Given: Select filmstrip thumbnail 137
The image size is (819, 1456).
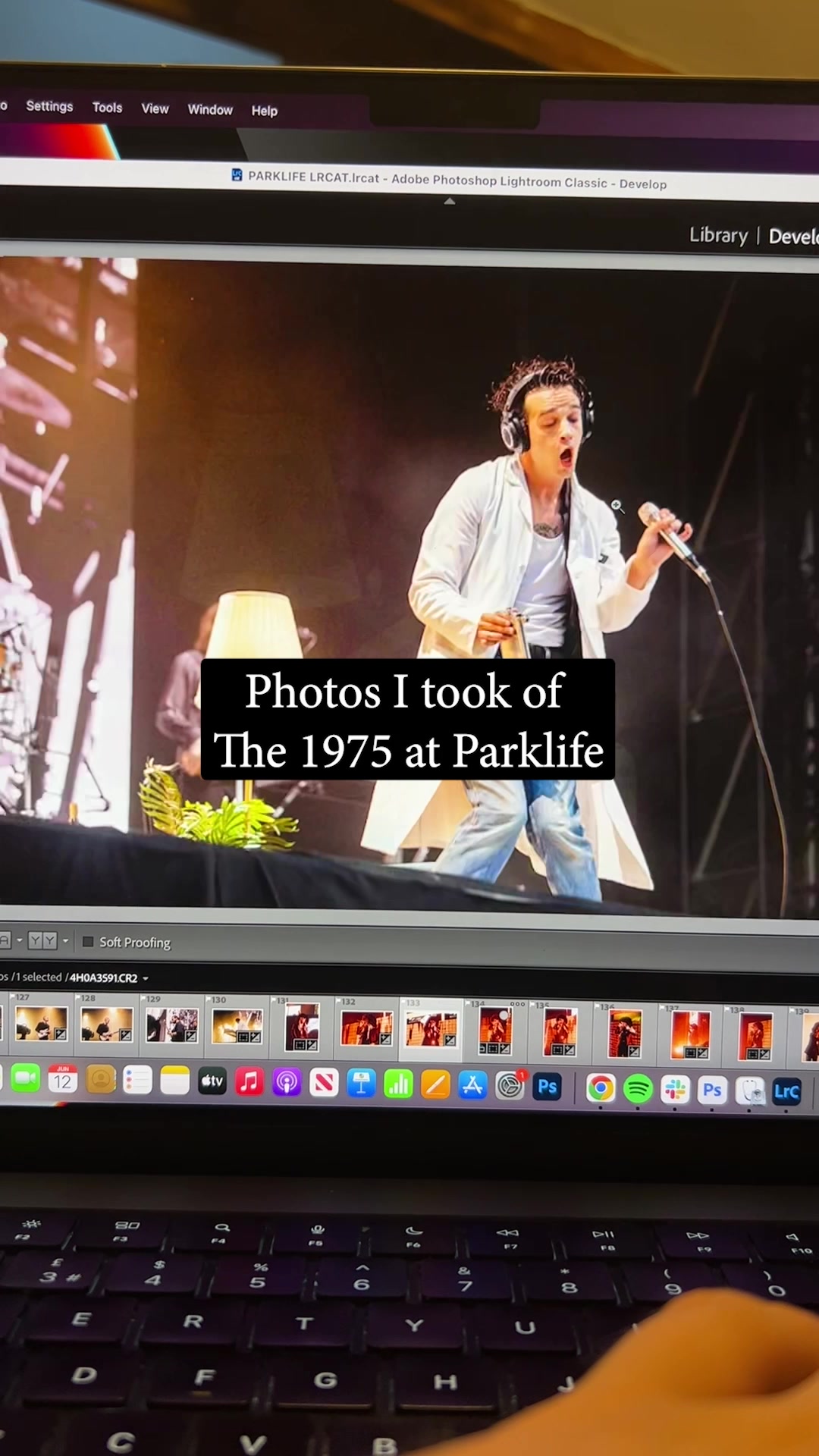Looking at the screenshot, I should pos(690,1034).
